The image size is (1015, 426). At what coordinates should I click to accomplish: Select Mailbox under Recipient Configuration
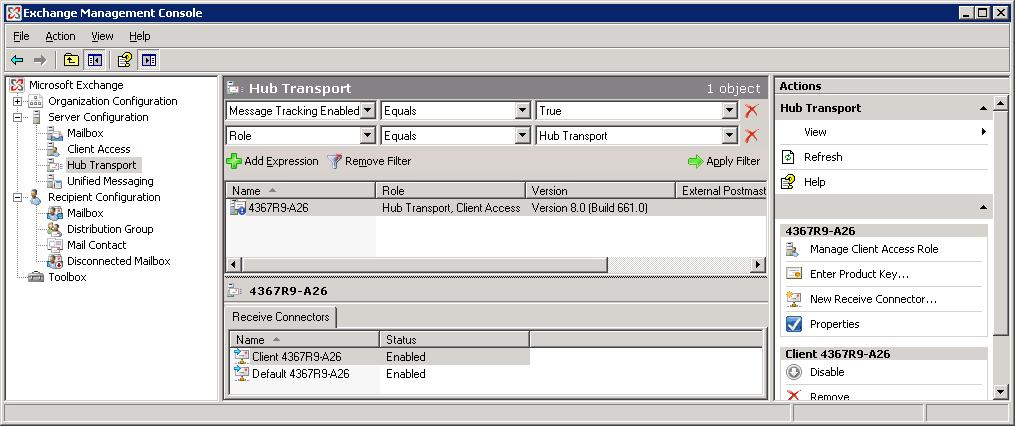point(85,213)
